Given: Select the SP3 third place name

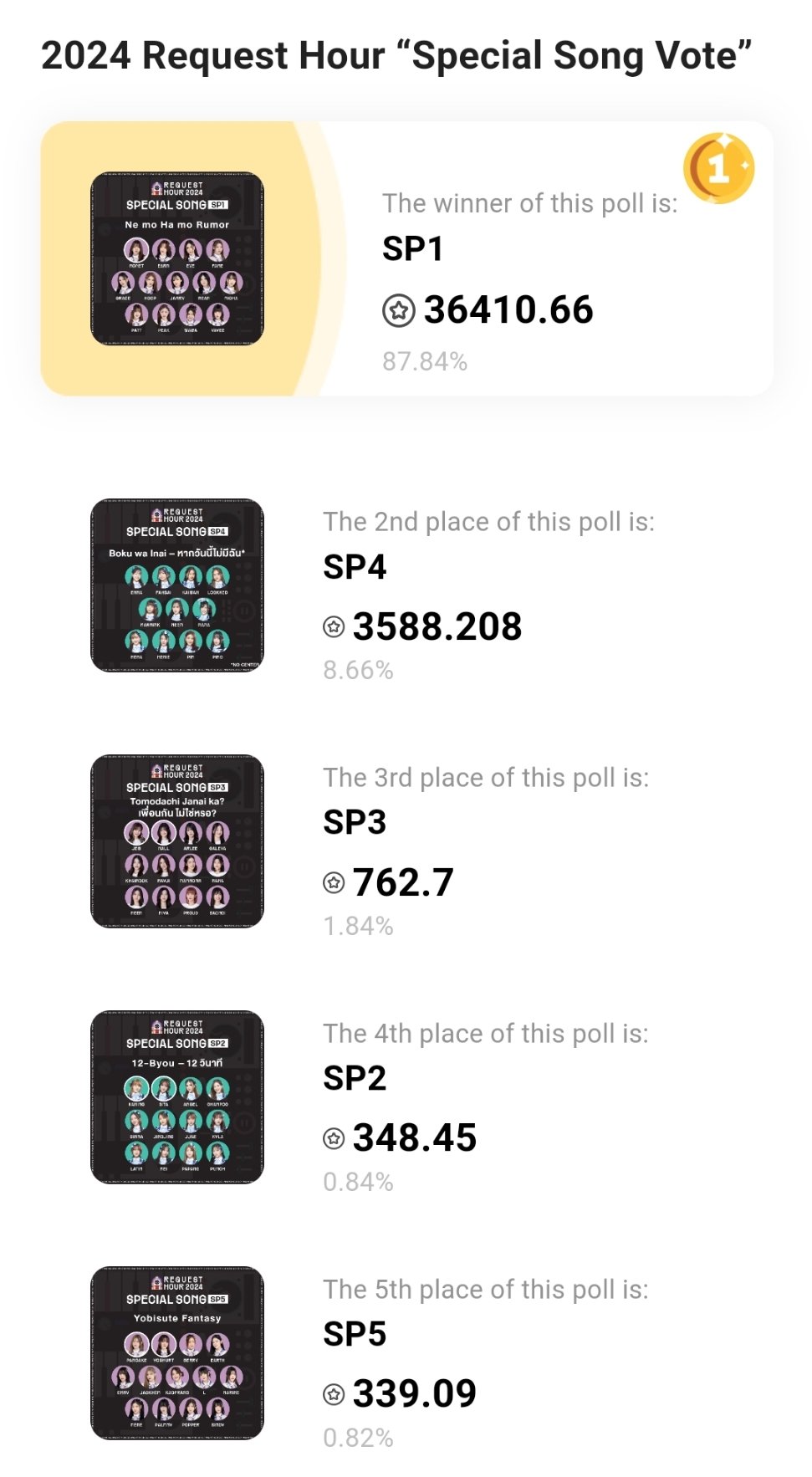Looking at the screenshot, I should [355, 823].
